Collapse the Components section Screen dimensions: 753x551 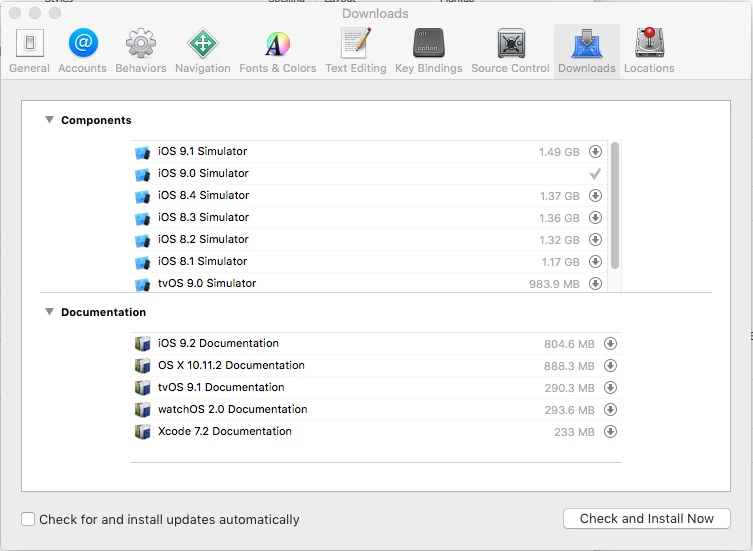pyautogui.click(x=49, y=120)
